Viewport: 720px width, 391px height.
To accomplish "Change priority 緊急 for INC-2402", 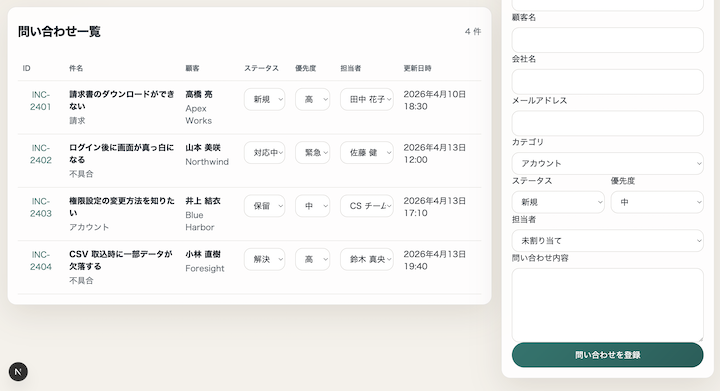I will coord(312,152).
